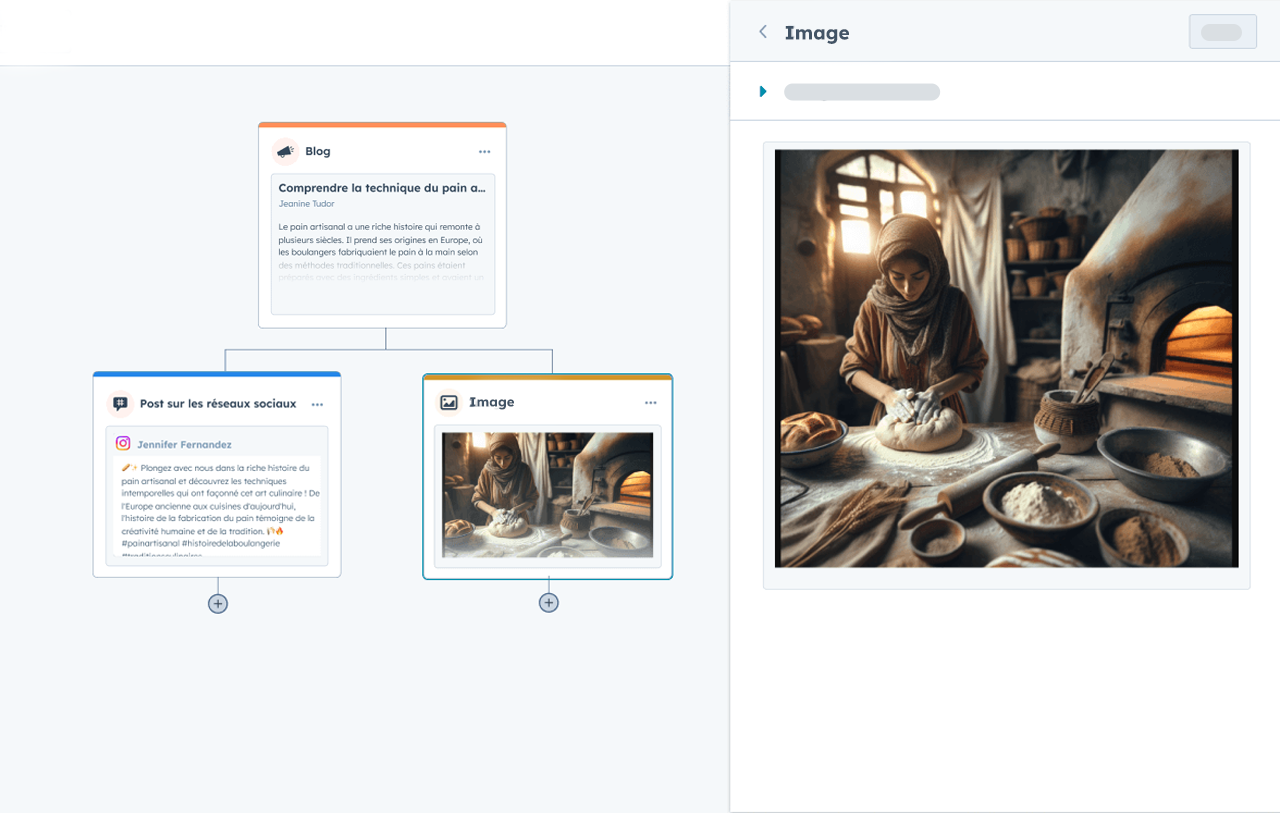Click the button at panel's top right

coord(1222,32)
